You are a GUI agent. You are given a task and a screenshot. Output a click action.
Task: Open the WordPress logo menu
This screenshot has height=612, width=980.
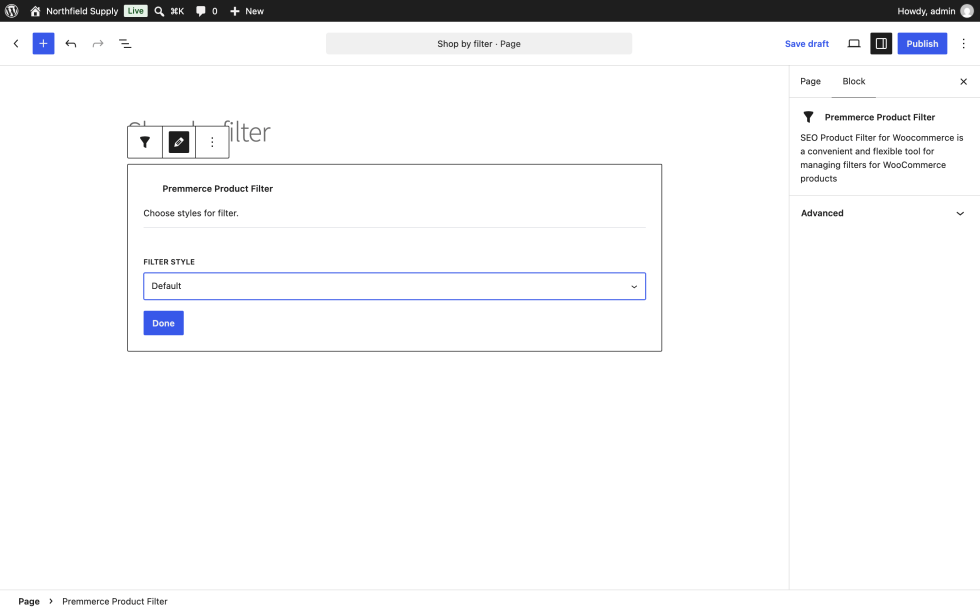(12, 11)
